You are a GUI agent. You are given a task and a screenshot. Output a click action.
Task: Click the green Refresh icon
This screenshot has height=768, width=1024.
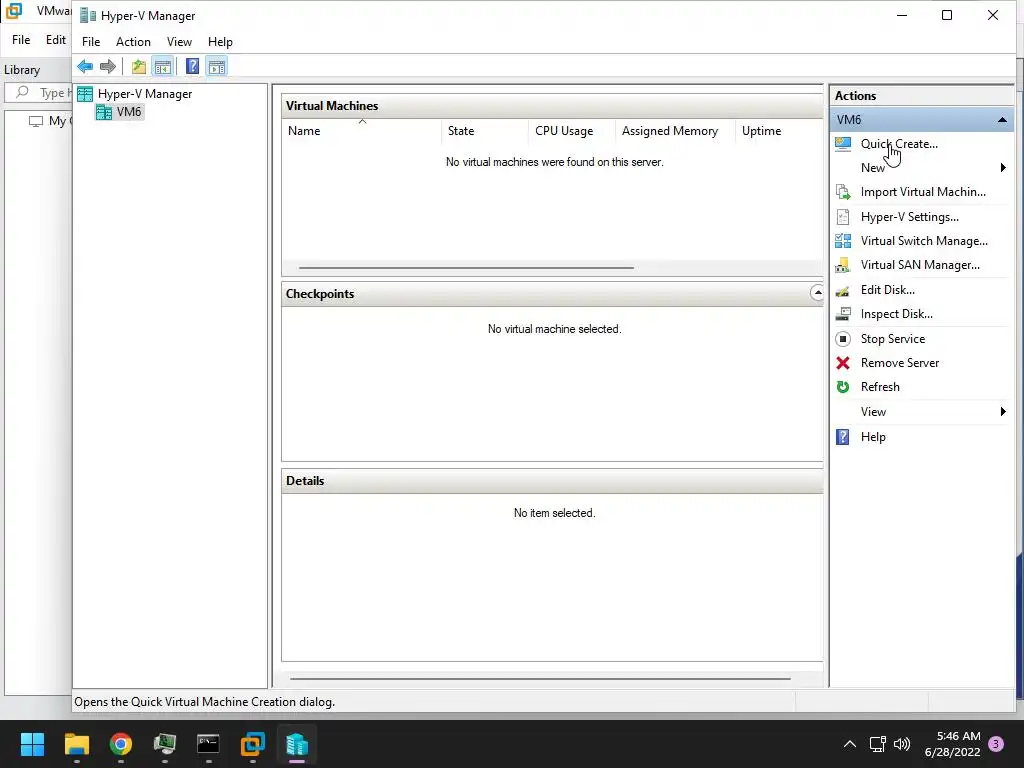click(843, 387)
